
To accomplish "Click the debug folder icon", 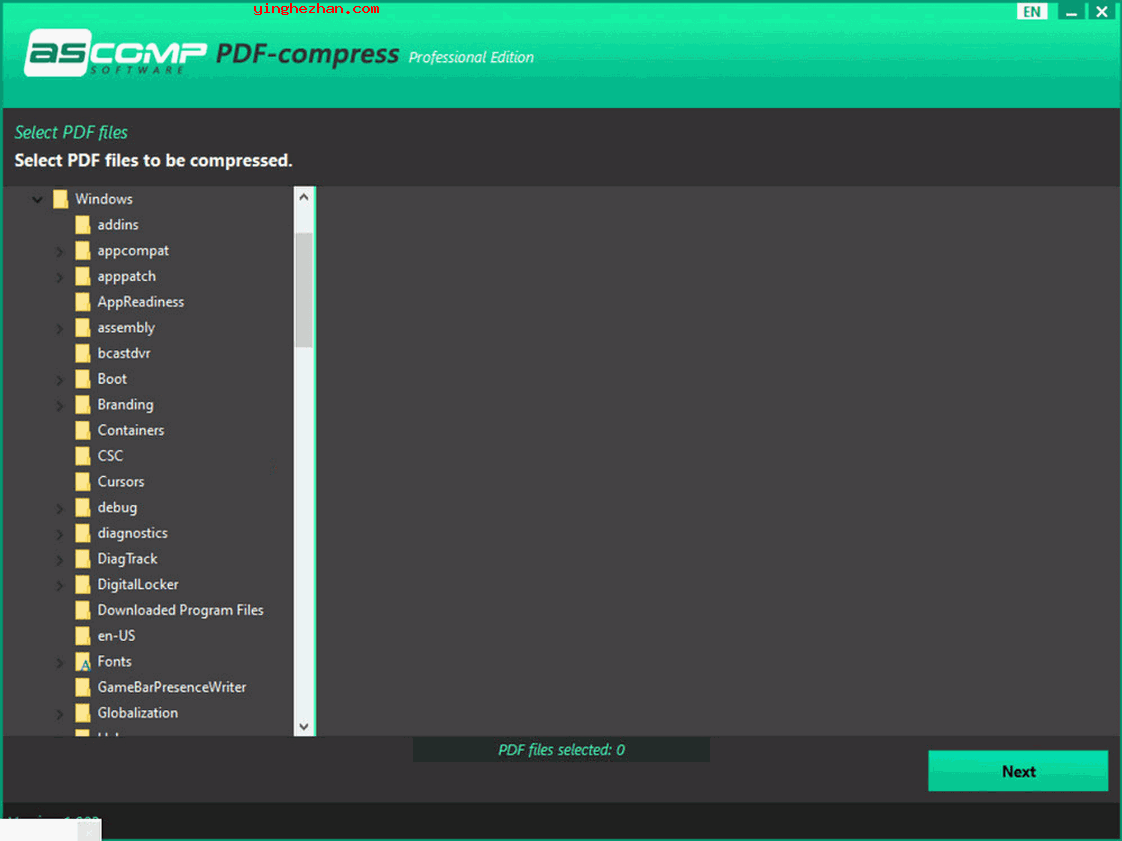I will pos(83,507).
